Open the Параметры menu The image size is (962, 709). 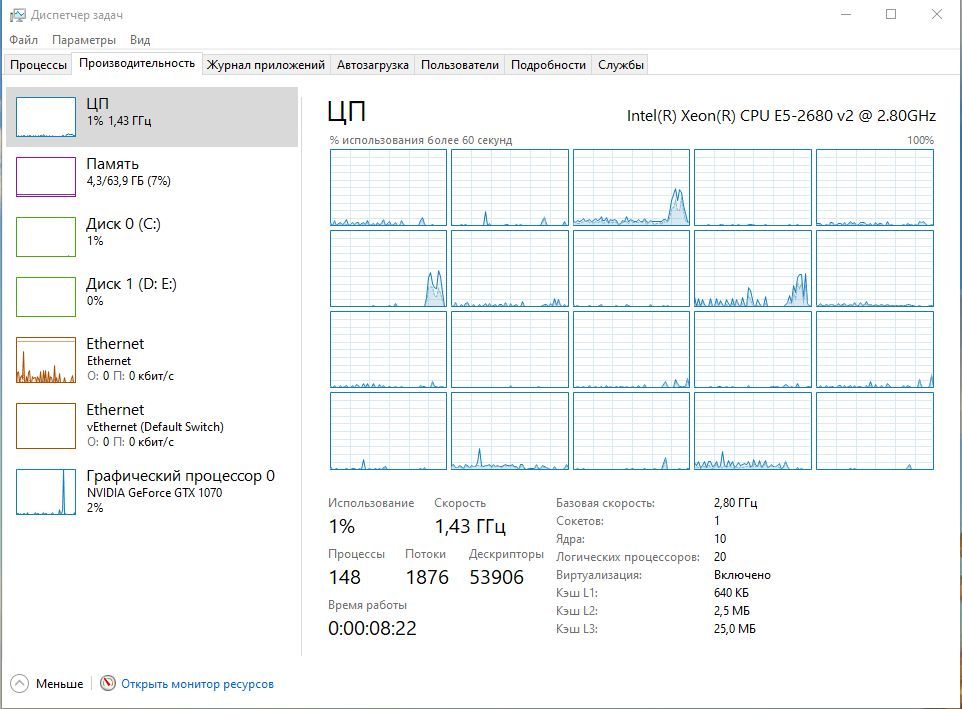tap(84, 40)
